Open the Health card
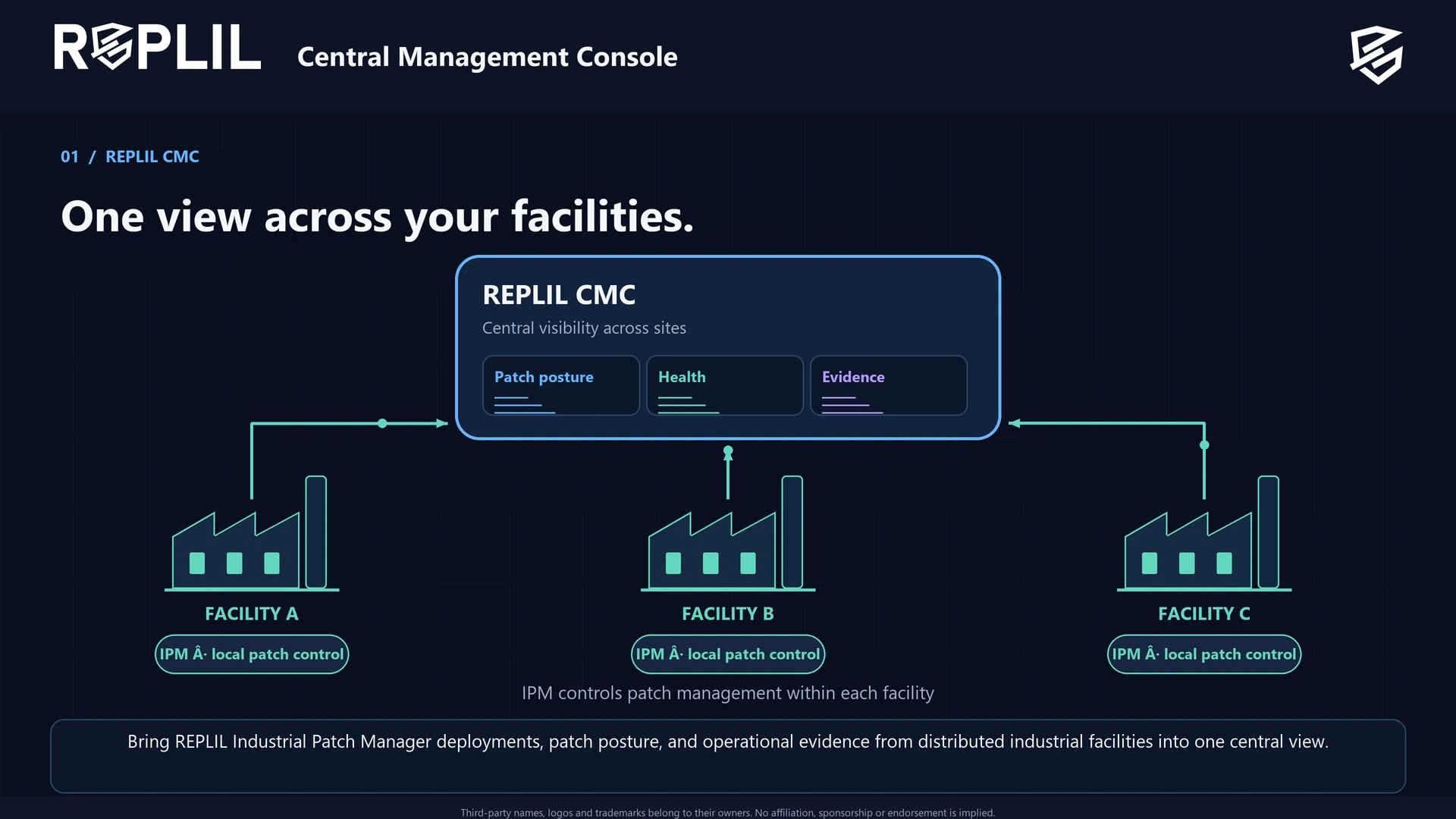The image size is (1456, 819). pos(725,385)
